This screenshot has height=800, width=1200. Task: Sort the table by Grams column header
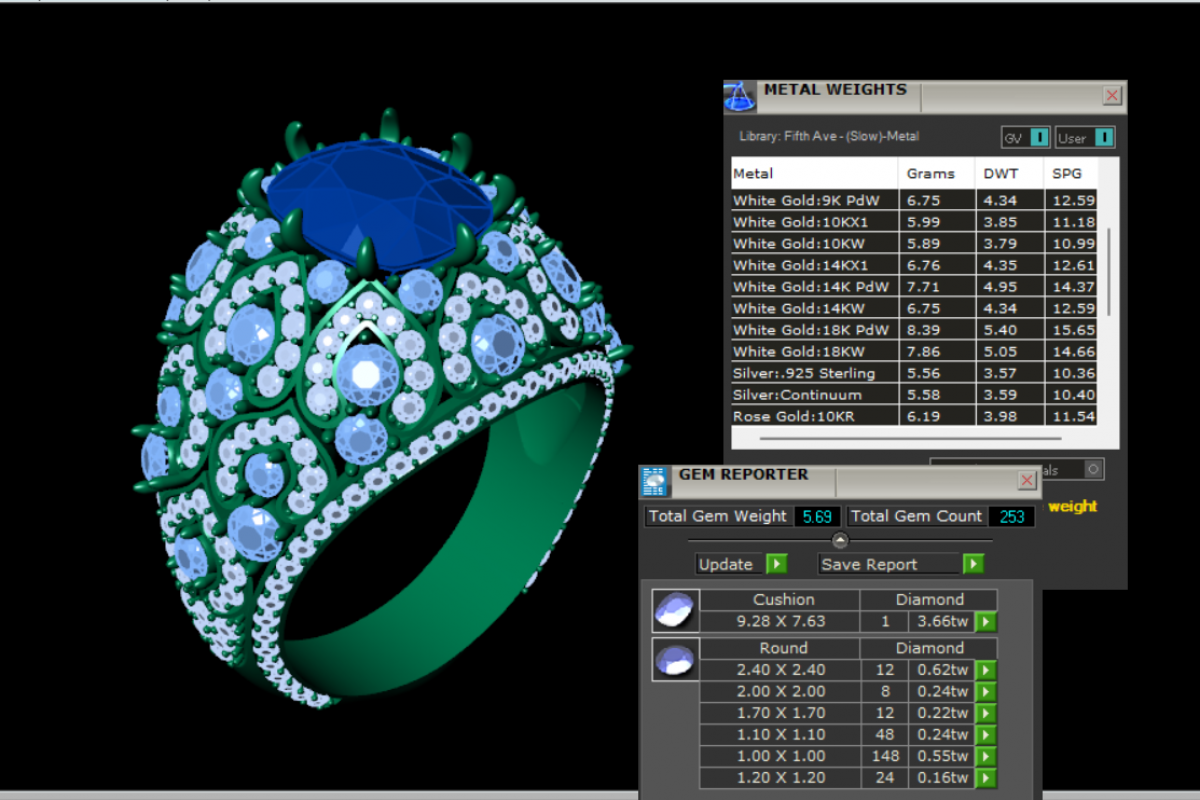point(930,173)
